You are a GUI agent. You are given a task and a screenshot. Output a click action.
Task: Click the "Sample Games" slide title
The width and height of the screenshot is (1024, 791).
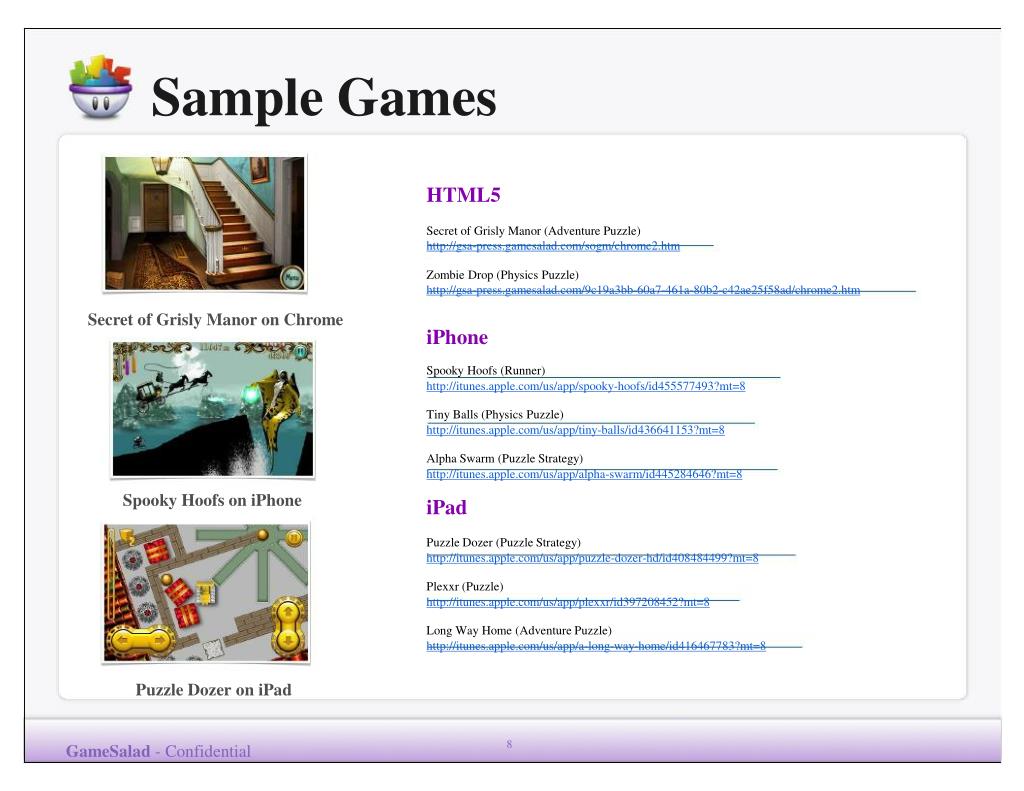point(324,98)
